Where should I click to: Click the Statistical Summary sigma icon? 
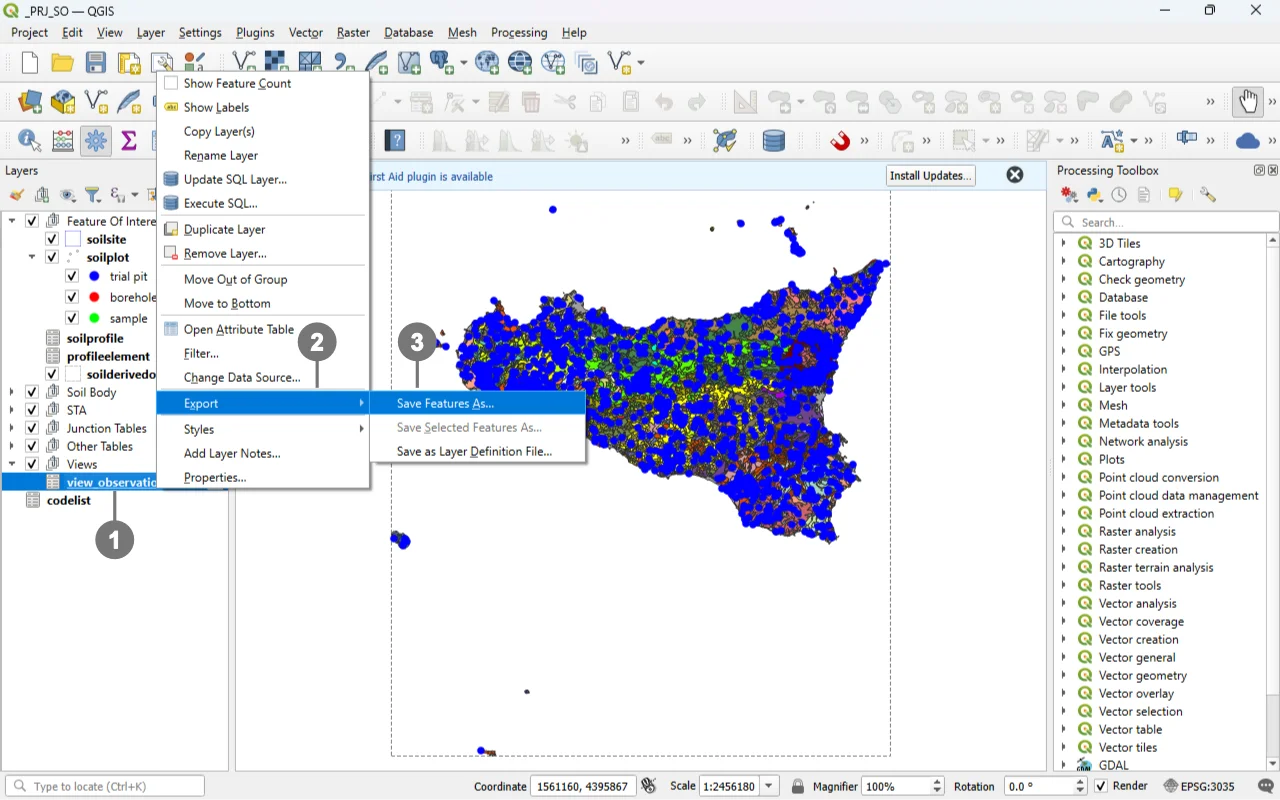click(x=128, y=141)
